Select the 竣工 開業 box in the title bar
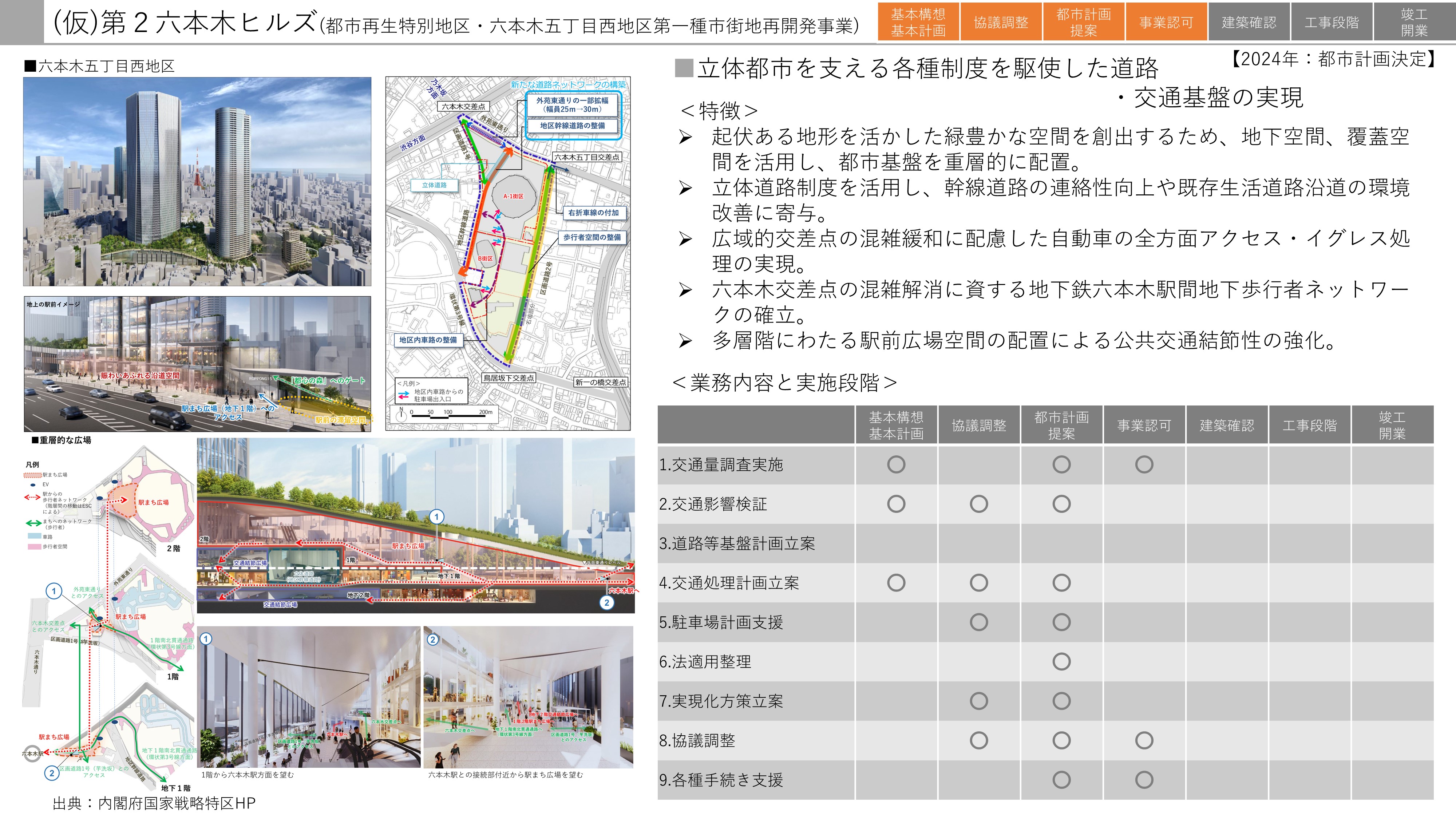This screenshot has height=819, width=1456. coord(1414,22)
